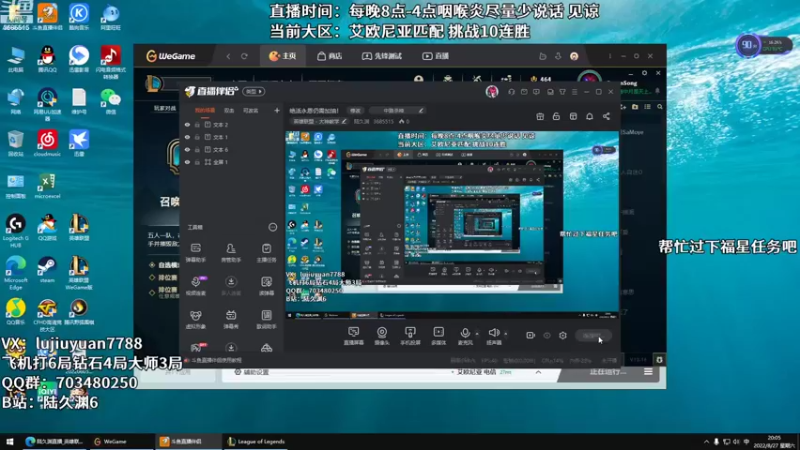Screen dimensions: 800x450
Task: Switch to League of Legends taskbar item
Action: [256, 441]
